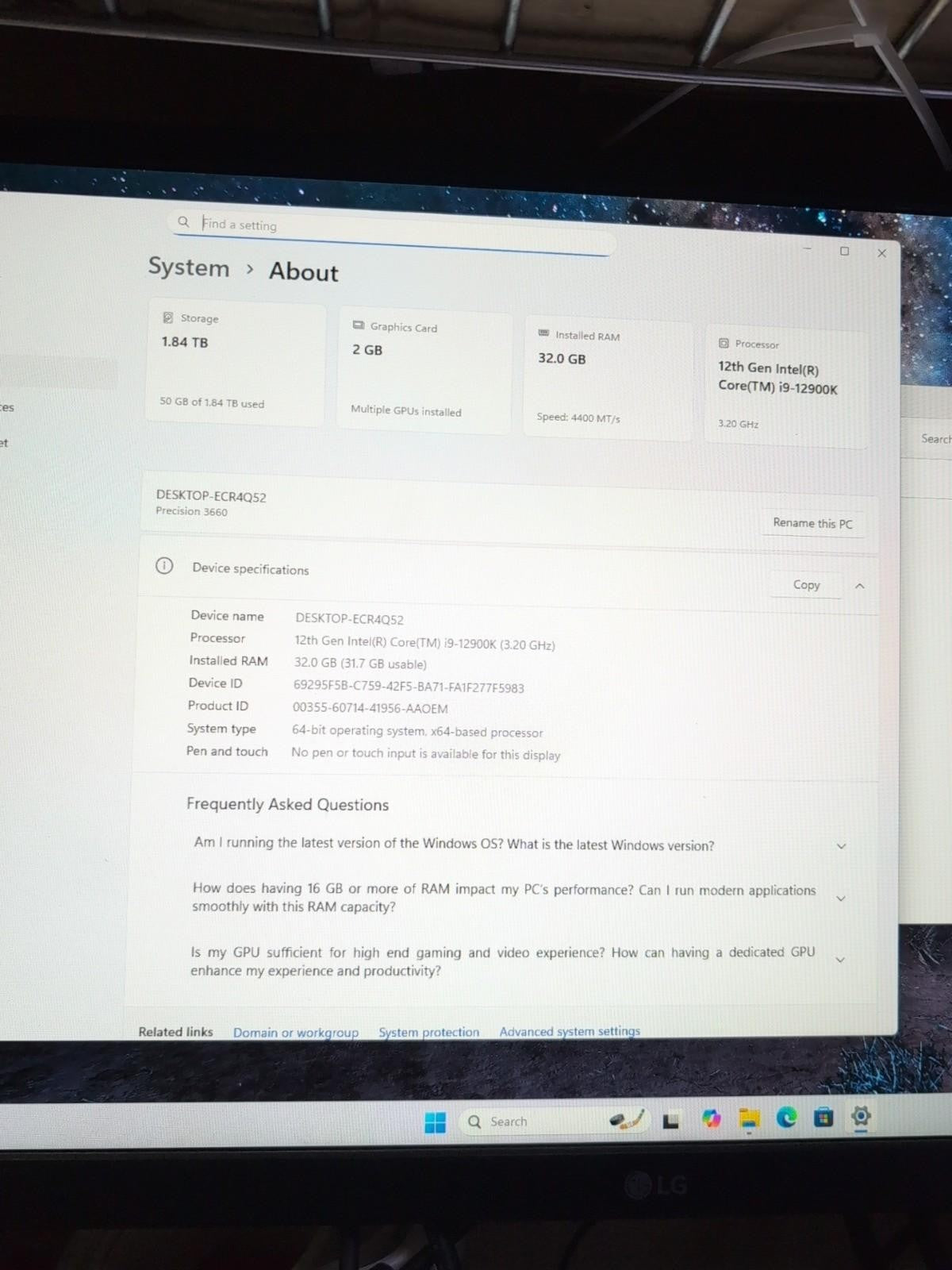
Task: Launch Copilot from the taskbar
Action: coord(712,1119)
